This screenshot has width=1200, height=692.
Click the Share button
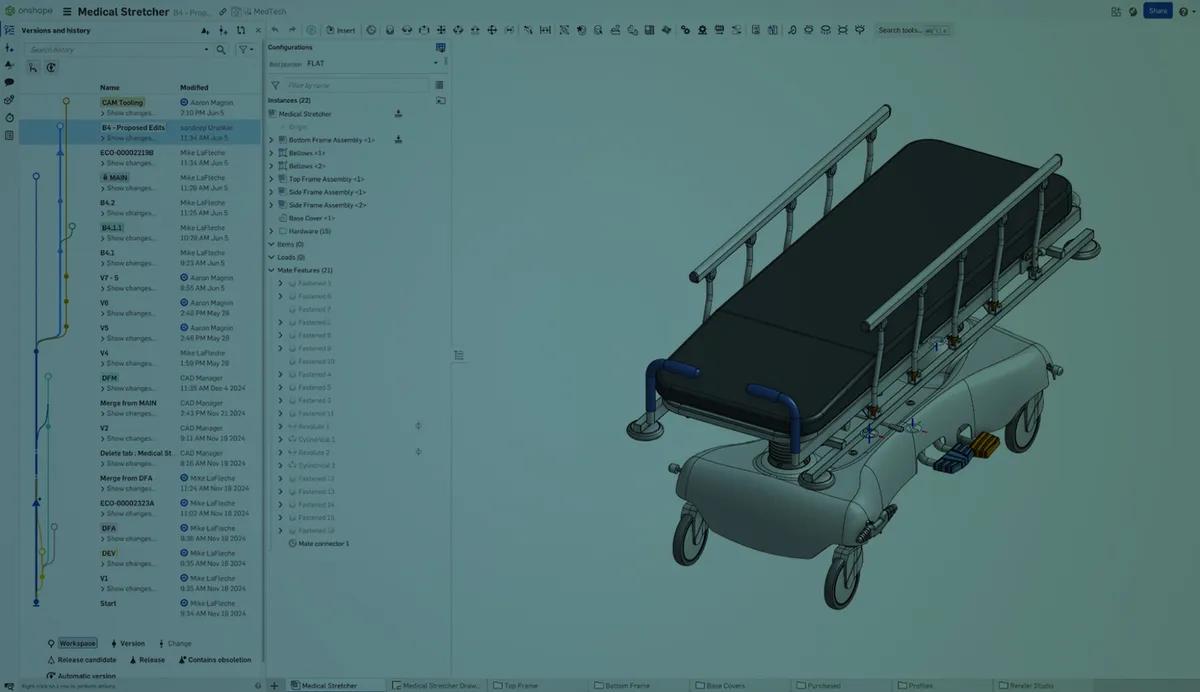(x=1158, y=10)
